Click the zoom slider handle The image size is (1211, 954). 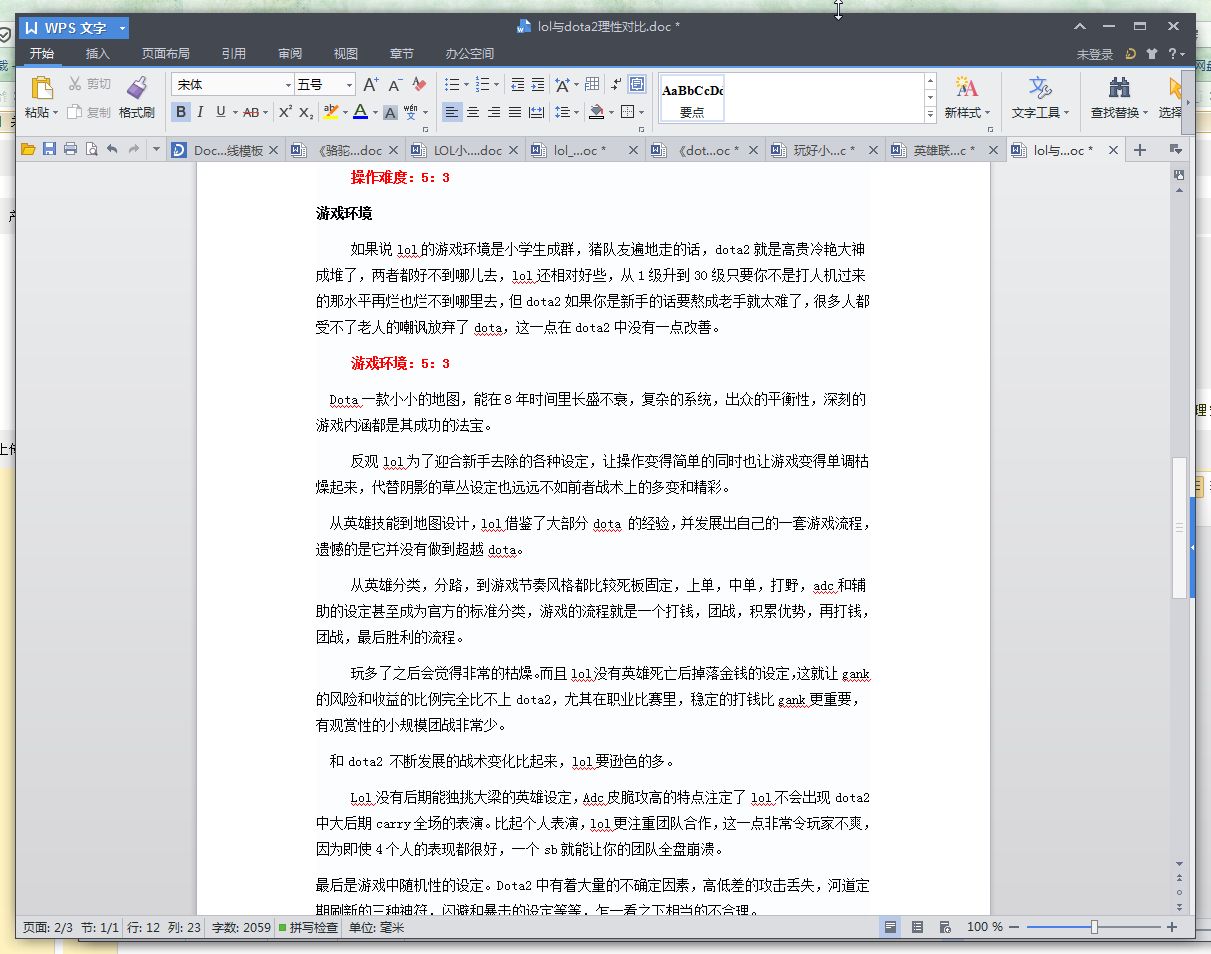[x=1094, y=928]
